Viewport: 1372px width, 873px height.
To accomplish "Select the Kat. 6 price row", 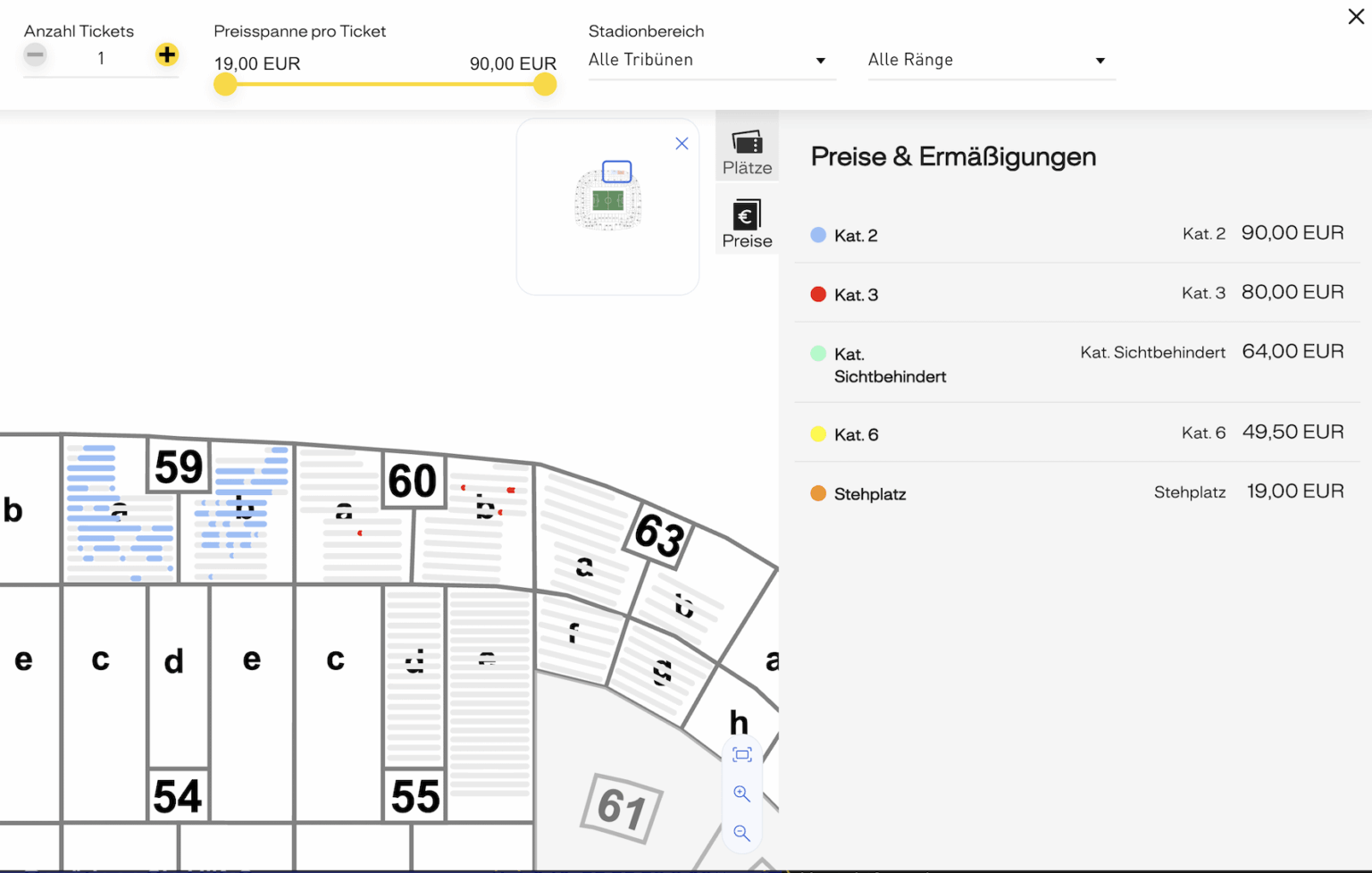I will click(x=1072, y=433).
